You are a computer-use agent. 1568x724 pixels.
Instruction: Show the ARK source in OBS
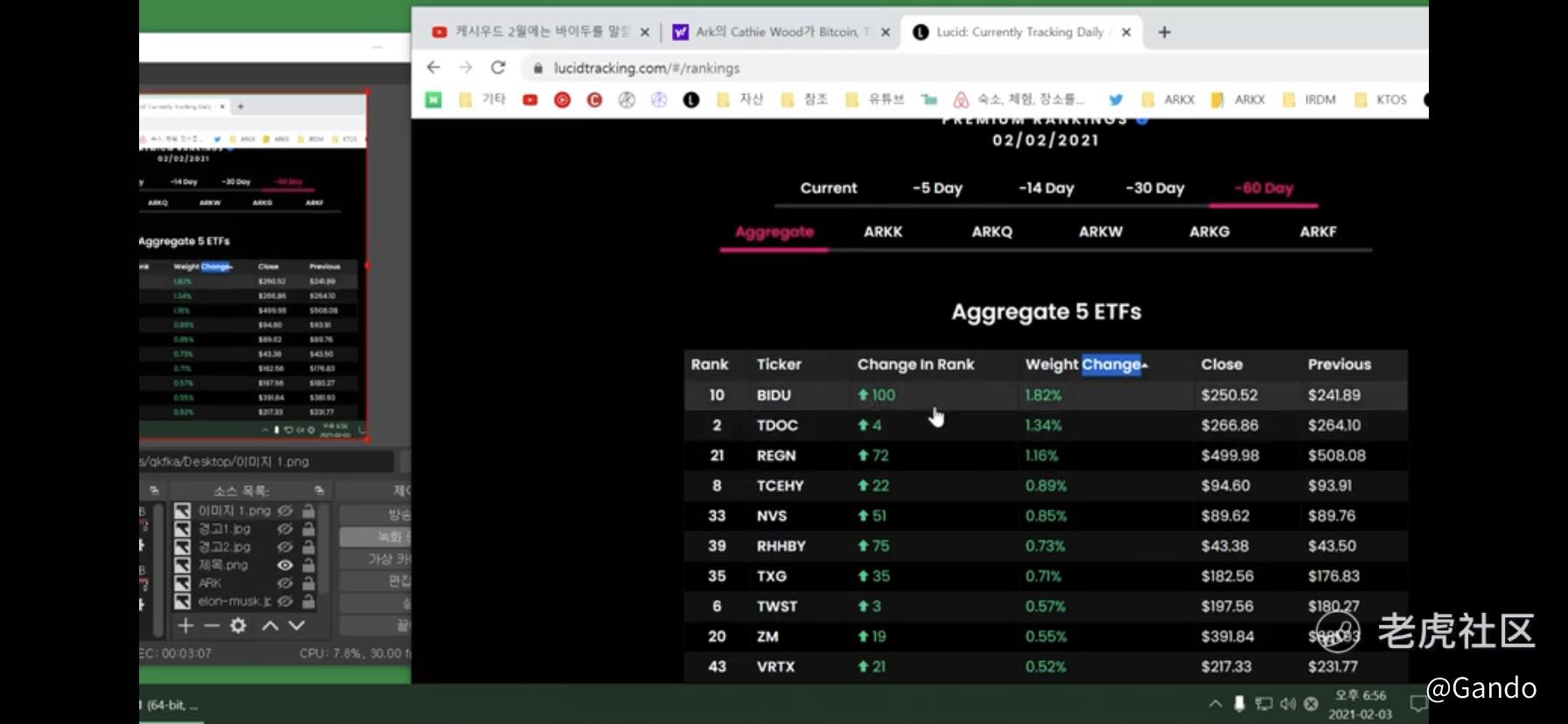pyautogui.click(x=285, y=583)
